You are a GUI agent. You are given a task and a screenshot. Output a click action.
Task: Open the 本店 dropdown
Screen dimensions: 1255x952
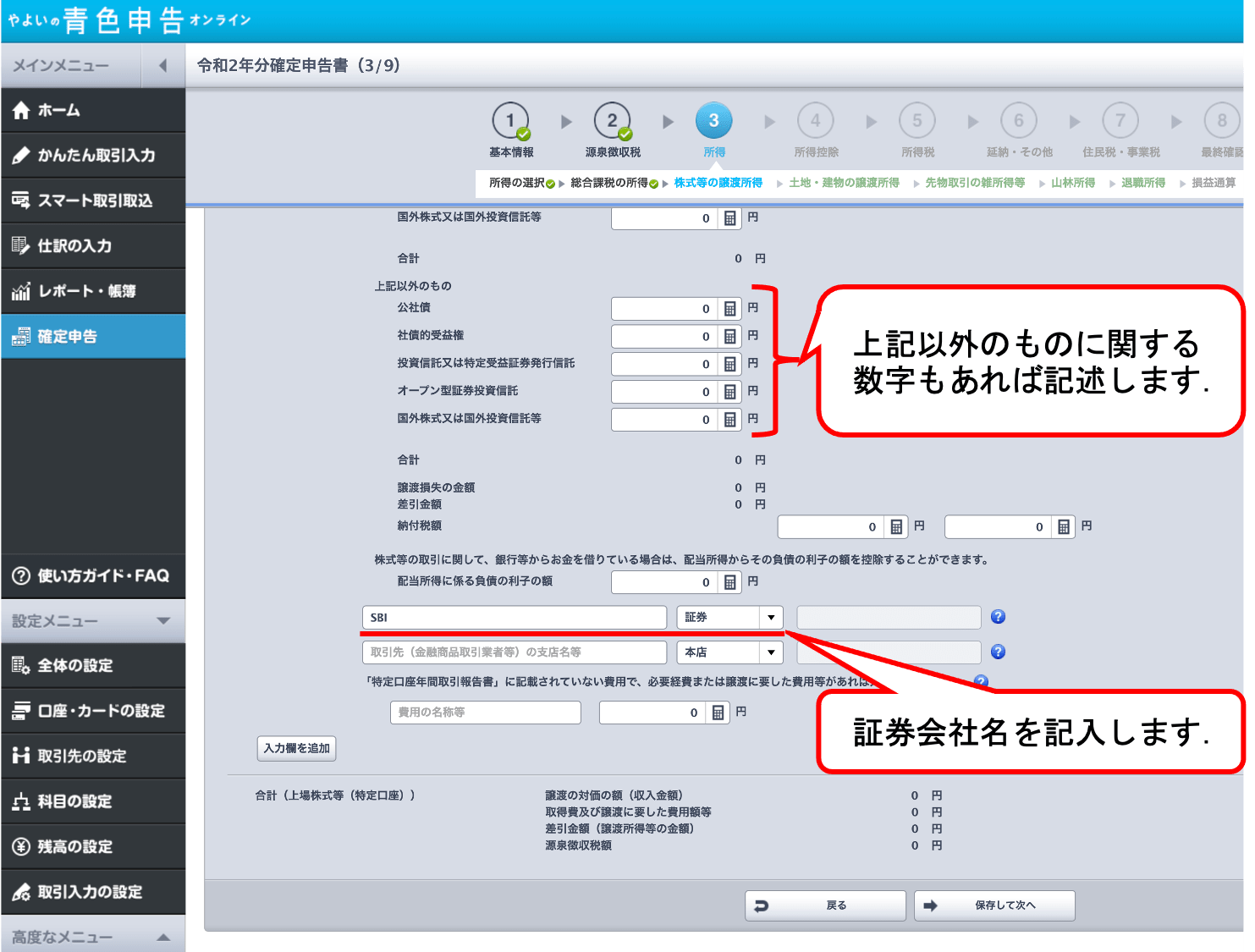click(729, 652)
